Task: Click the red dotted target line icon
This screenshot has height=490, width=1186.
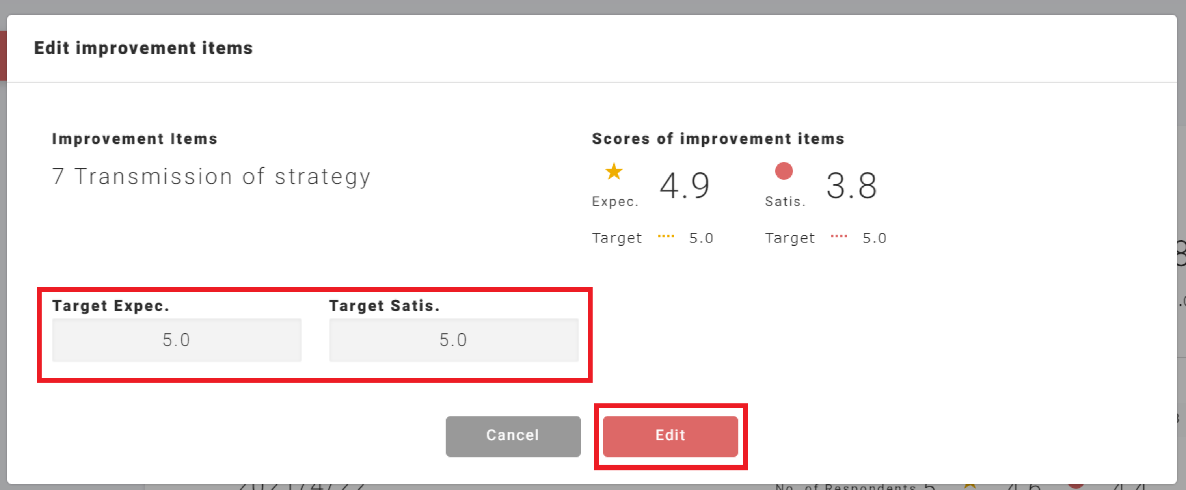Action: (839, 238)
